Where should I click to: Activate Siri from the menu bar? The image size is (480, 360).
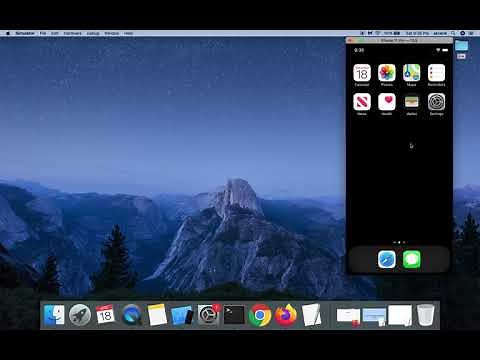462,33
